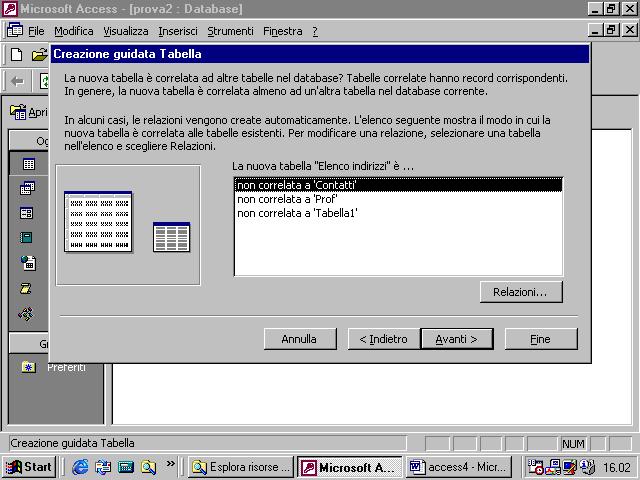Select the Pages object icon in sidebar
This screenshot has height=480, width=640.
28,263
